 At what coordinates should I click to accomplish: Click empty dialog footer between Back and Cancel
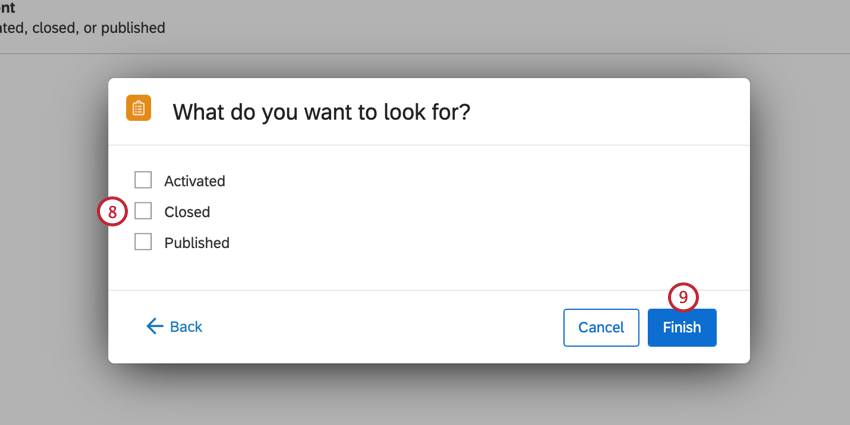click(380, 327)
